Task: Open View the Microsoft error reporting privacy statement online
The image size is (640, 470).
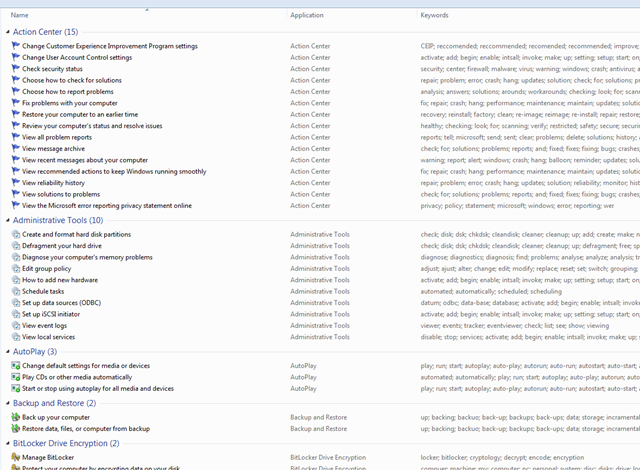Action: pyautogui.click(x=107, y=206)
